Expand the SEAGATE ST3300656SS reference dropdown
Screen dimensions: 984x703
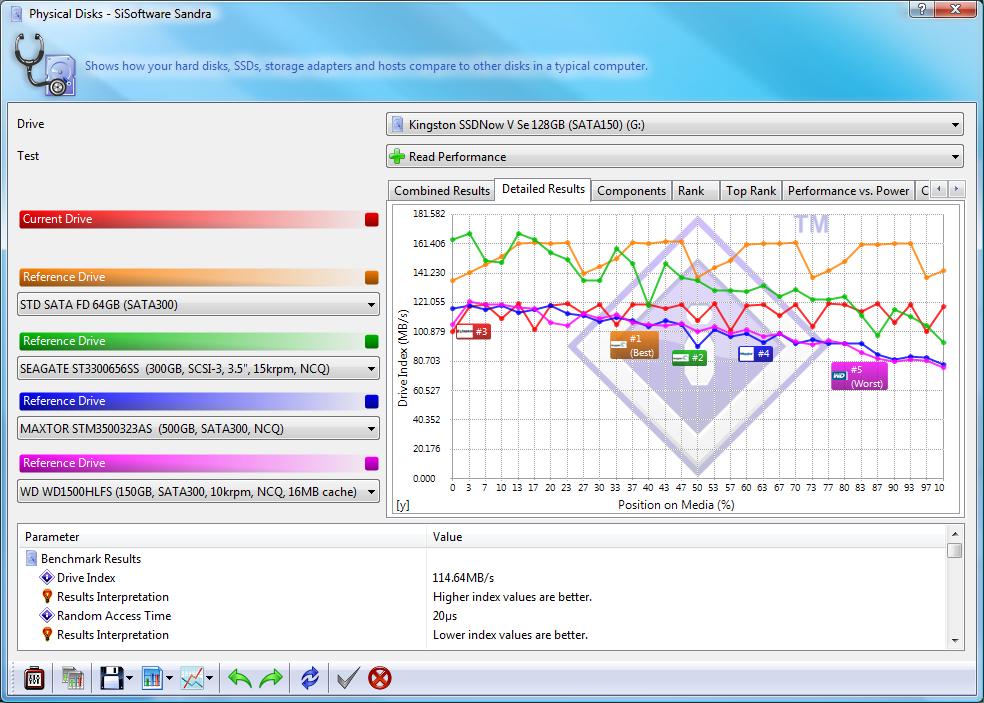pyautogui.click(x=198, y=368)
